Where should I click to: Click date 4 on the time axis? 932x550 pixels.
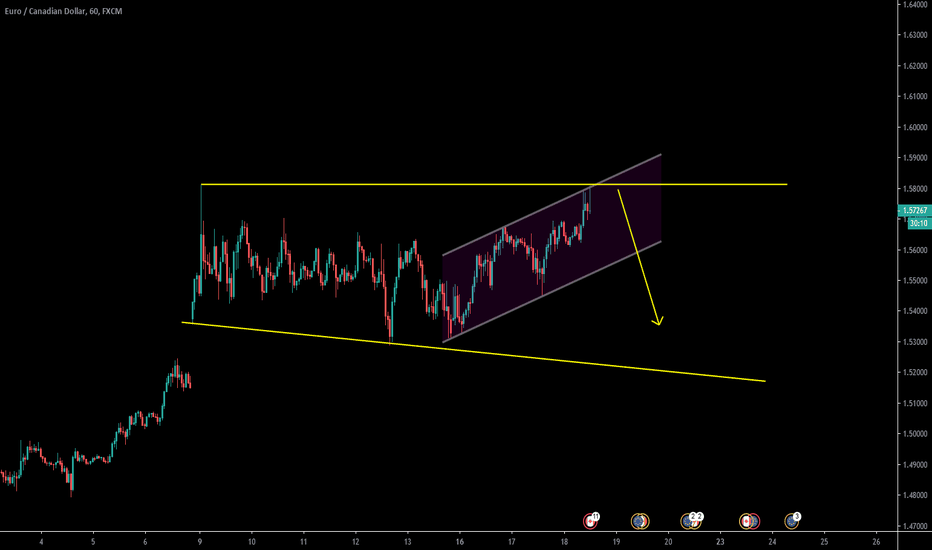[x=41, y=542]
